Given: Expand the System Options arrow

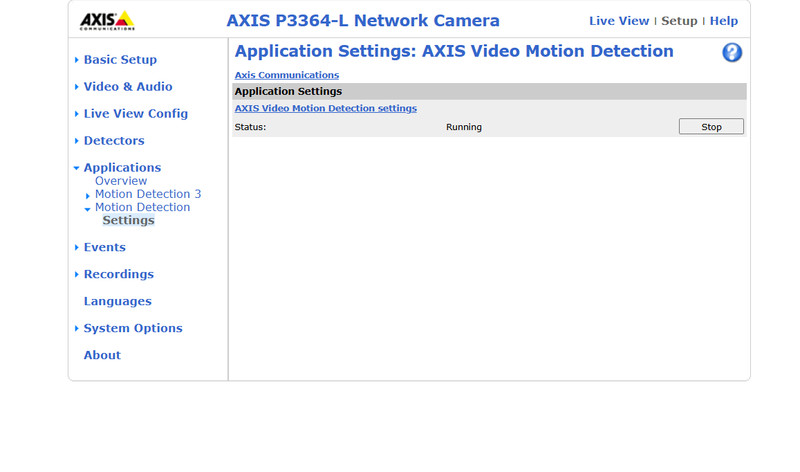Looking at the screenshot, I should point(77,329).
